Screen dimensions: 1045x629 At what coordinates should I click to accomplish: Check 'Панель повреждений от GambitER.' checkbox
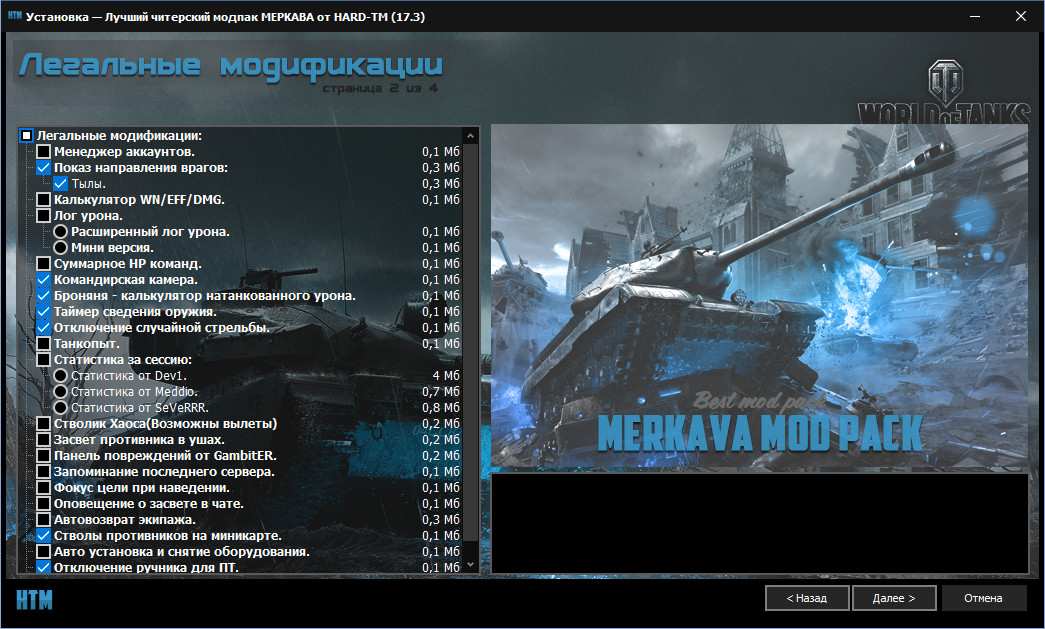point(43,456)
